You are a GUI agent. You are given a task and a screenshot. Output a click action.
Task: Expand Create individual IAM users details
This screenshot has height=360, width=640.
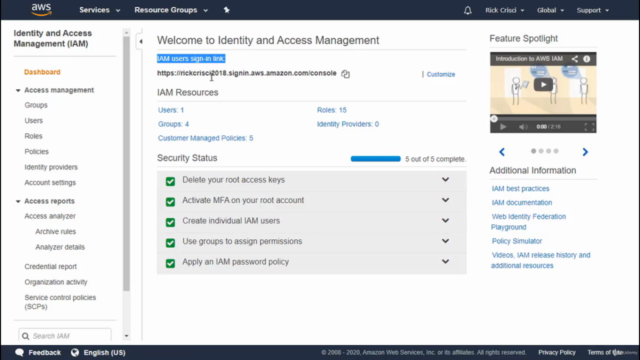pyautogui.click(x=445, y=220)
